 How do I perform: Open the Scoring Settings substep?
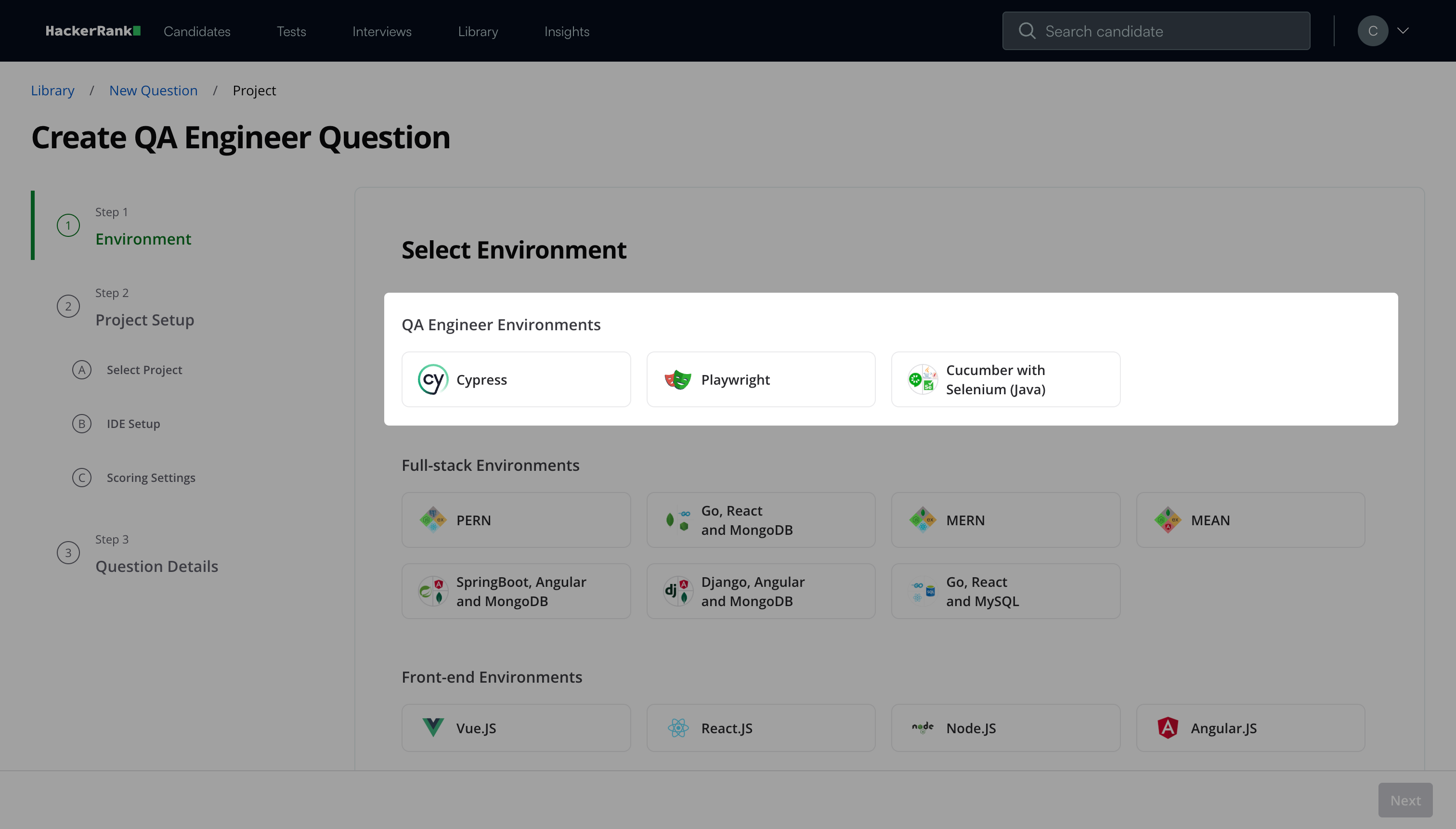pyautogui.click(x=151, y=478)
